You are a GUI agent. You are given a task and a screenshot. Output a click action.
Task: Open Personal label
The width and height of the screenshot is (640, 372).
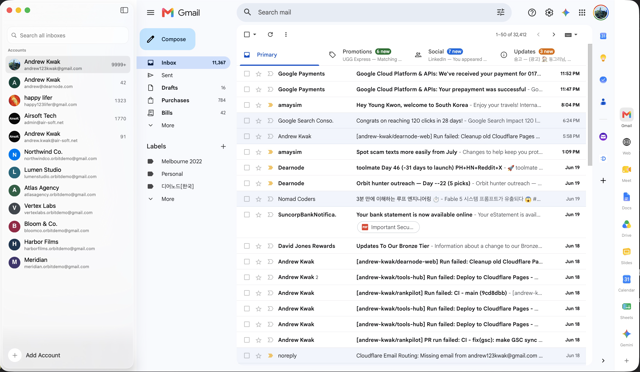coord(172,174)
